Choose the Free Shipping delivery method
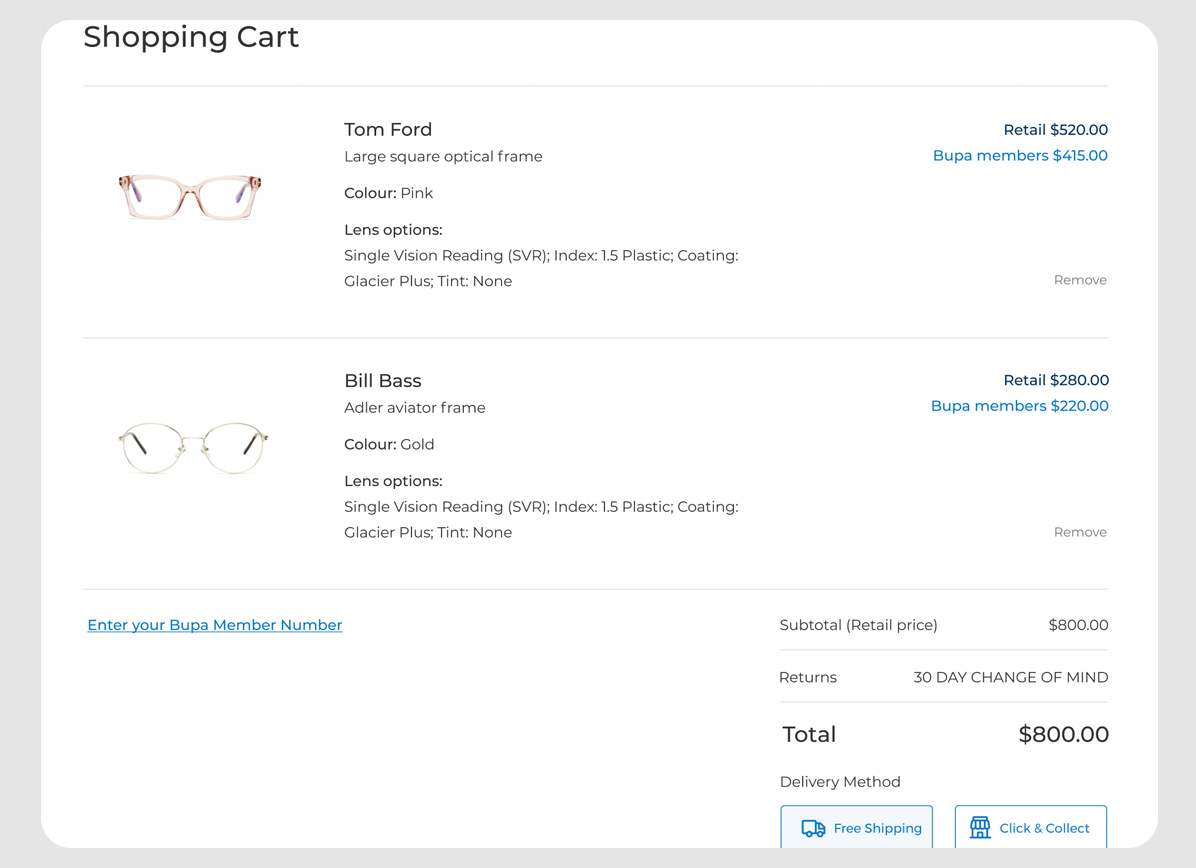Viewport: 1196px width, 868px height. (857, 827)
